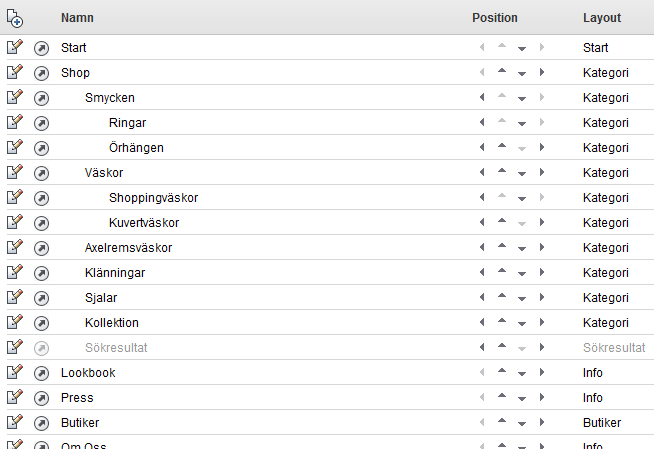The width and height of the screenshot is (654, 449).
Task: Open the Shop page via arrow icon
Action: [x=41, y=73]
